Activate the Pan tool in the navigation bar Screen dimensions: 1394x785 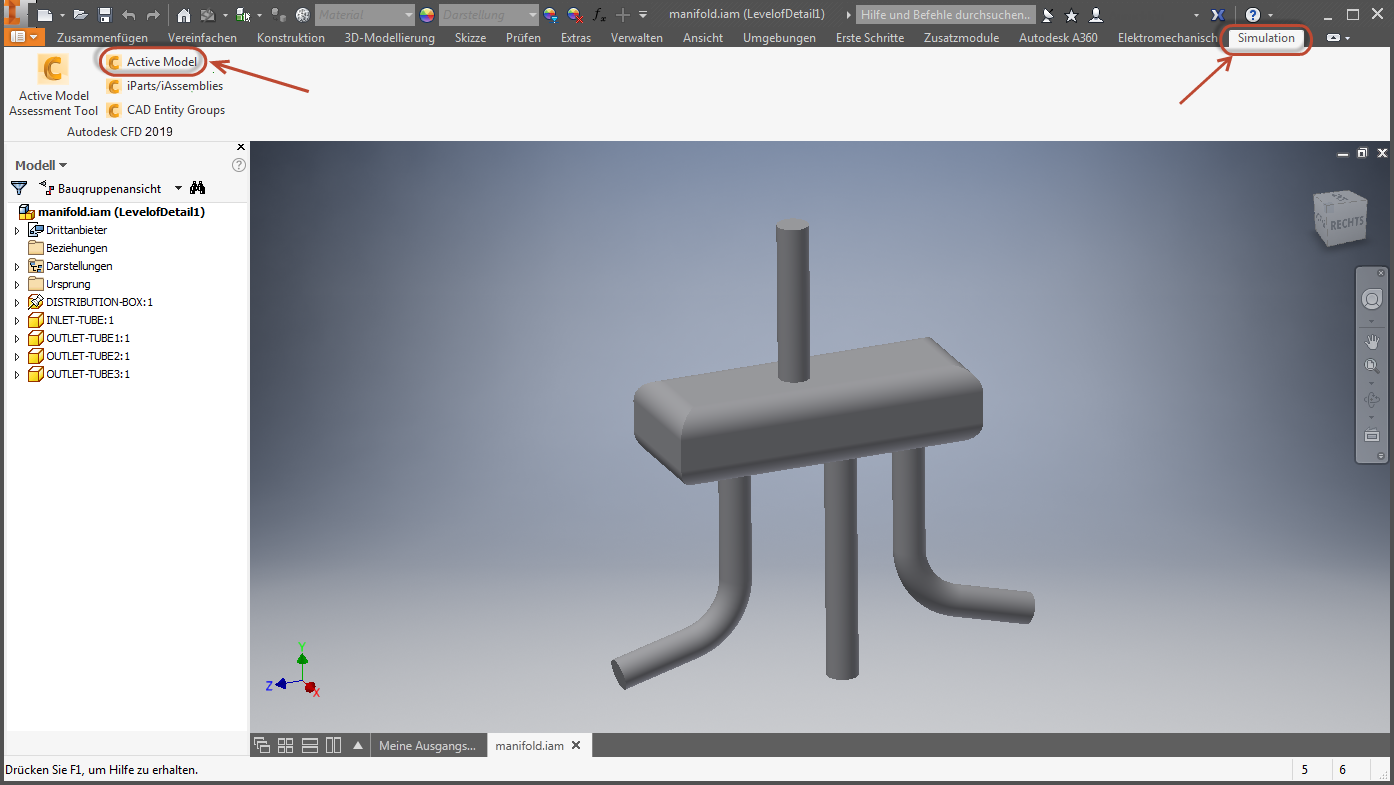(1371, 340)
